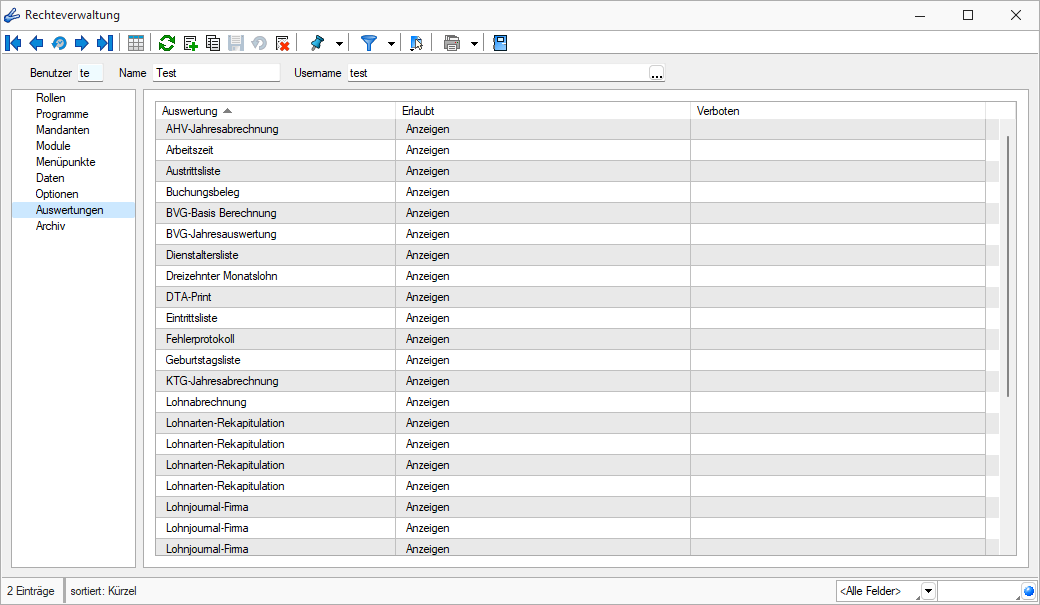Select Menüpunkte in the left list
The width and height of the screenshot is (1040, 605).
click(x=66, y=162)
